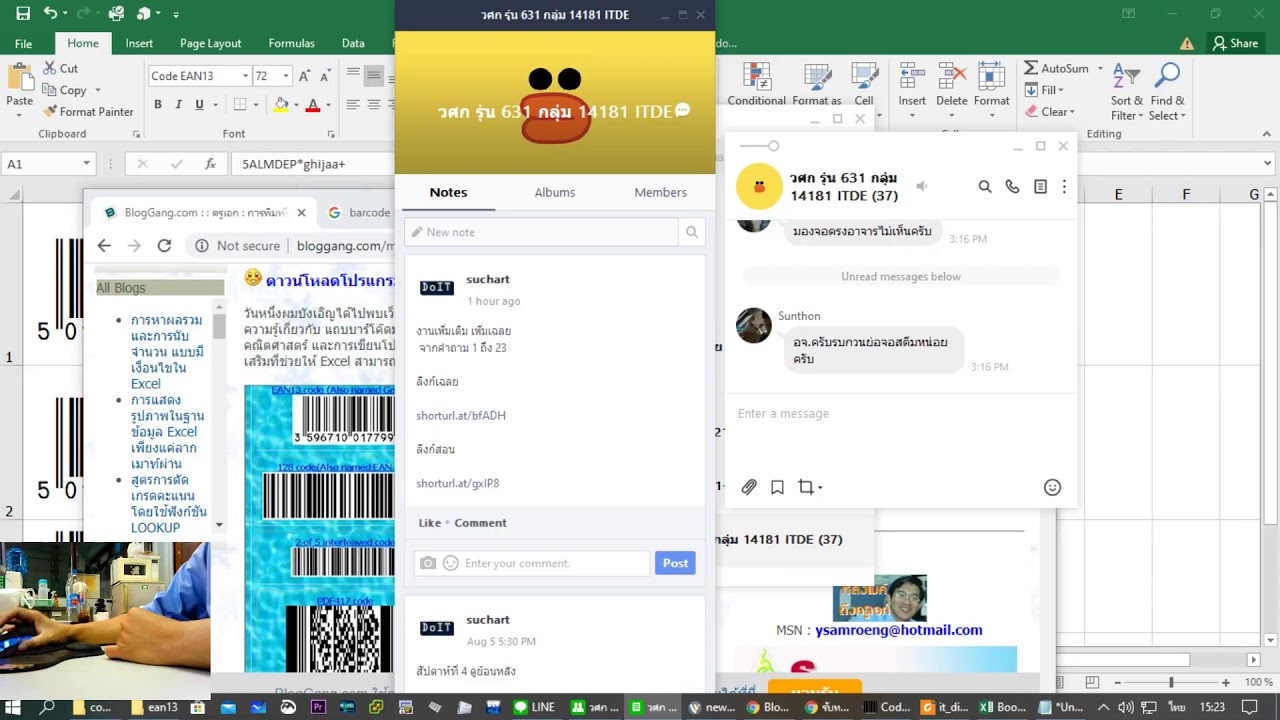
Task: Reload the BlogGang page in Chrome
Action: (164, 245)
